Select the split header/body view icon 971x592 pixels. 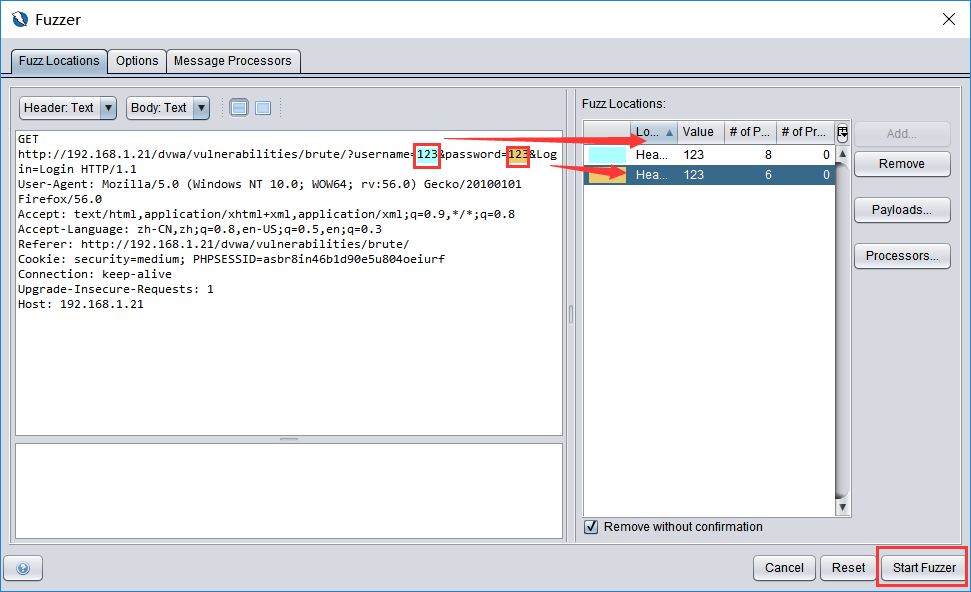pyautogui.click(x=239, y=108)
